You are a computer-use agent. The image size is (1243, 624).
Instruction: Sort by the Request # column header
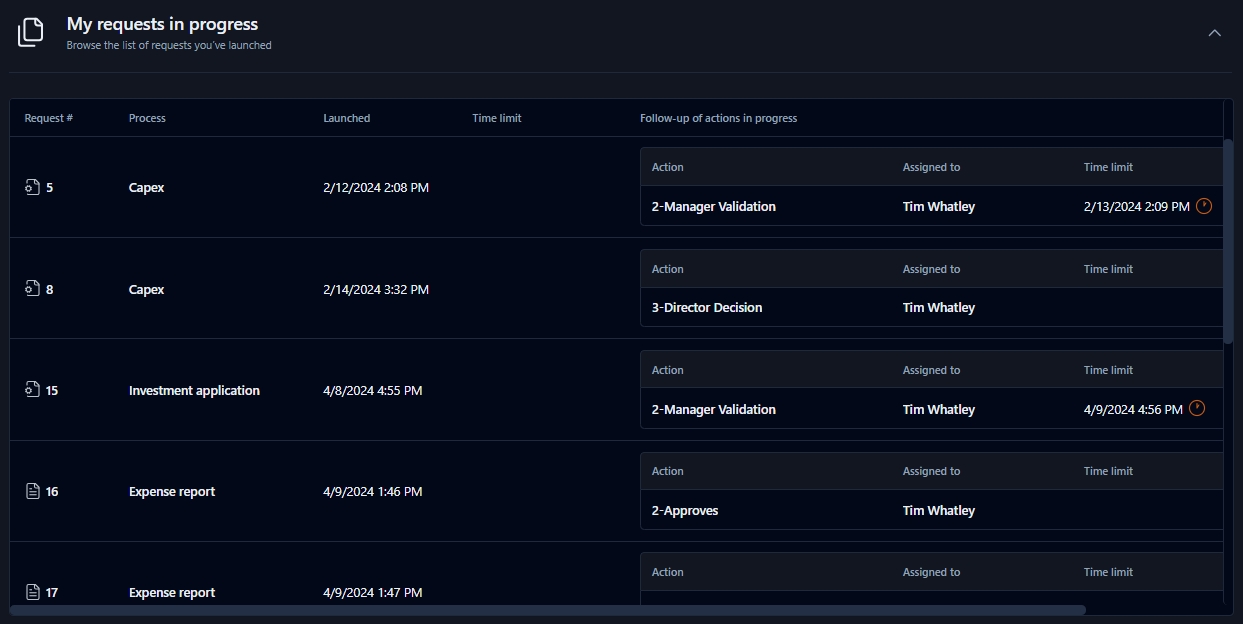(48, 118)
